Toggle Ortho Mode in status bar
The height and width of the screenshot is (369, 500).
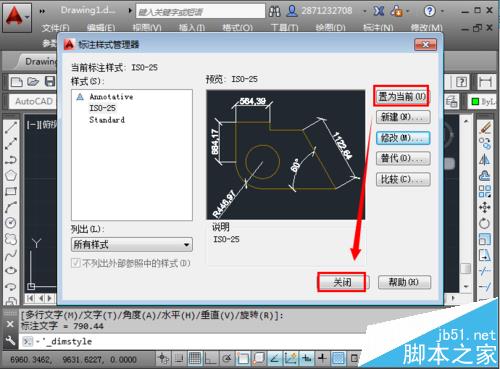pyautogui.click(x=211, y=358)
